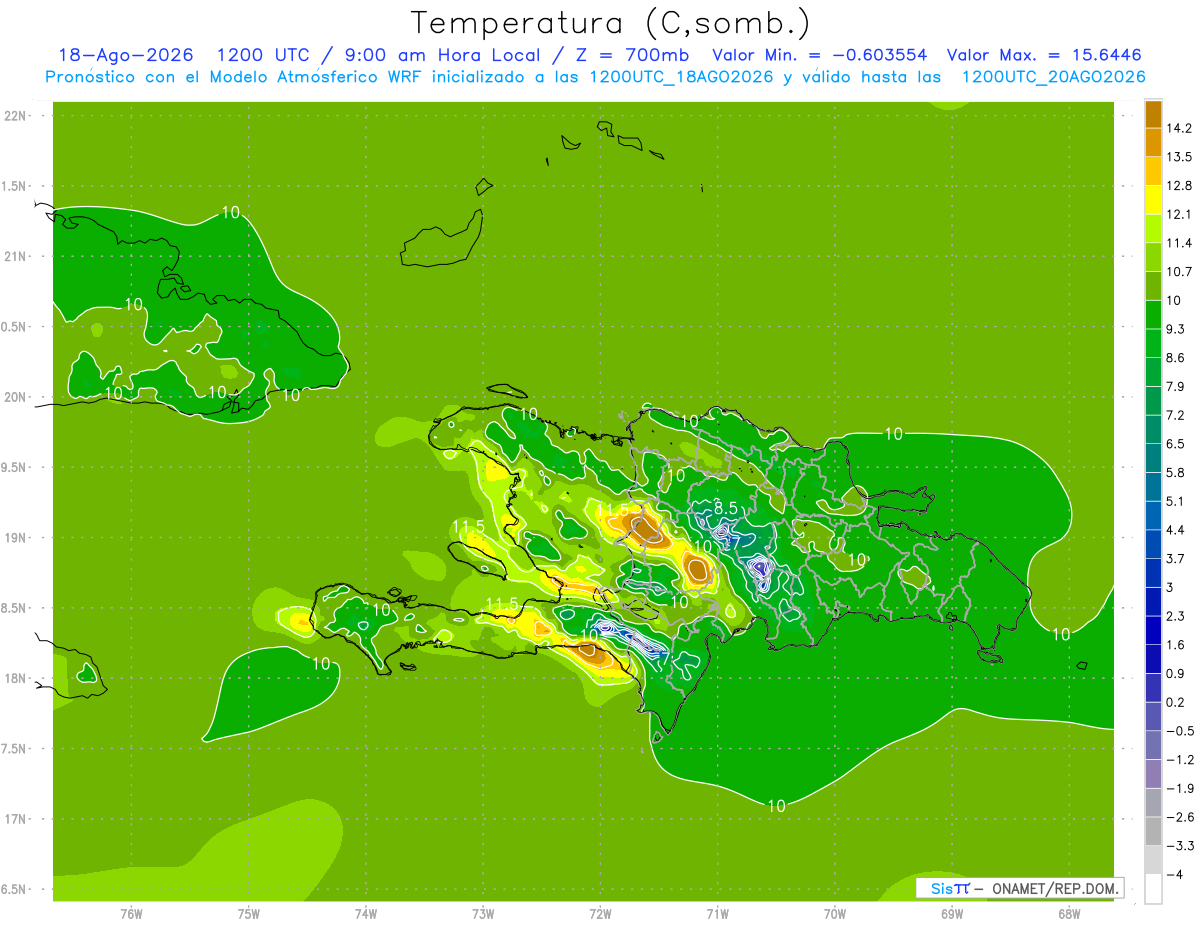
Task: Click the 18N latitude axis label
Action: pyautogui.click(x=15, y=679)
